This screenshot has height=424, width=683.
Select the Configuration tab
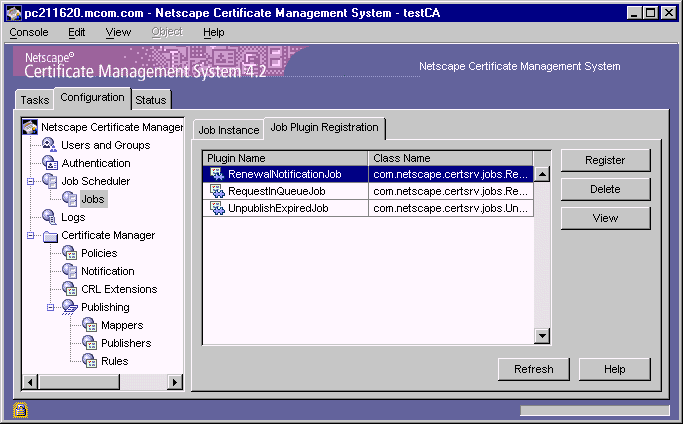point(92,98)
